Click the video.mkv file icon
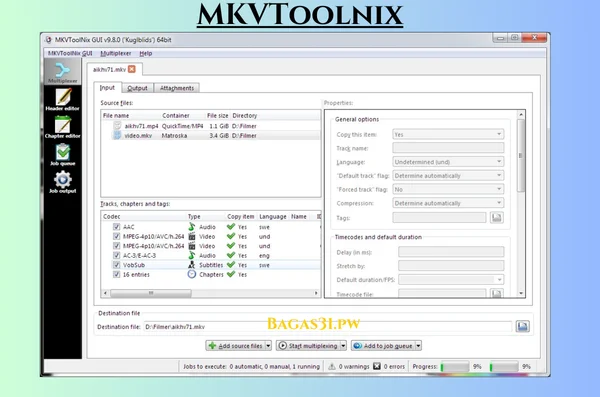The image size is (600, 397). tap(117, 135)
